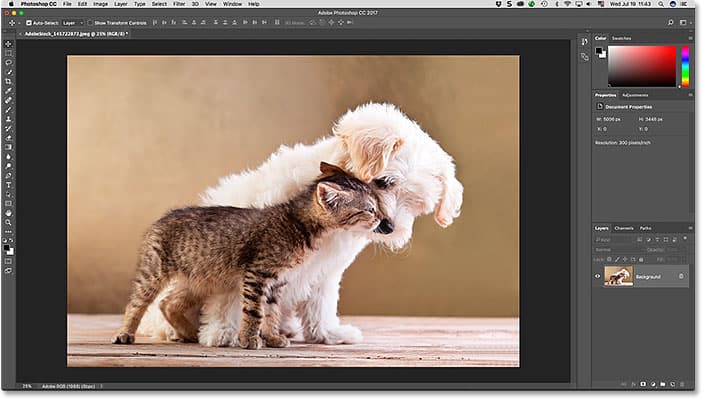The height and width of the screenshot is (402, 705).
Task: Select the Hand tool
Action: coord(8,212)
